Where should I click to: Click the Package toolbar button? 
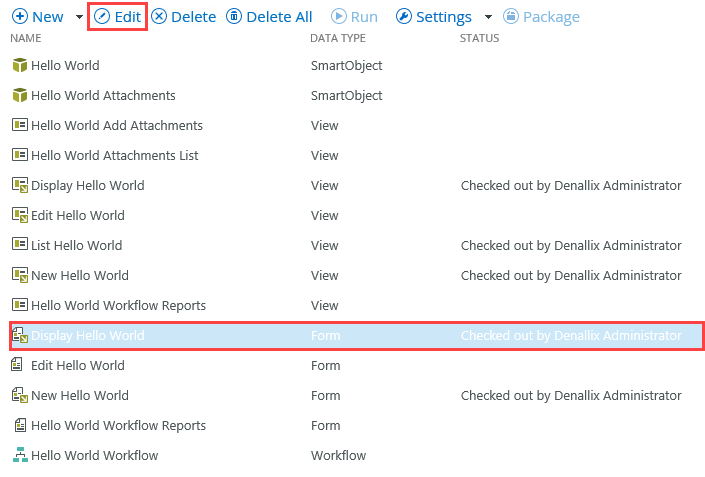click(541, 17)
